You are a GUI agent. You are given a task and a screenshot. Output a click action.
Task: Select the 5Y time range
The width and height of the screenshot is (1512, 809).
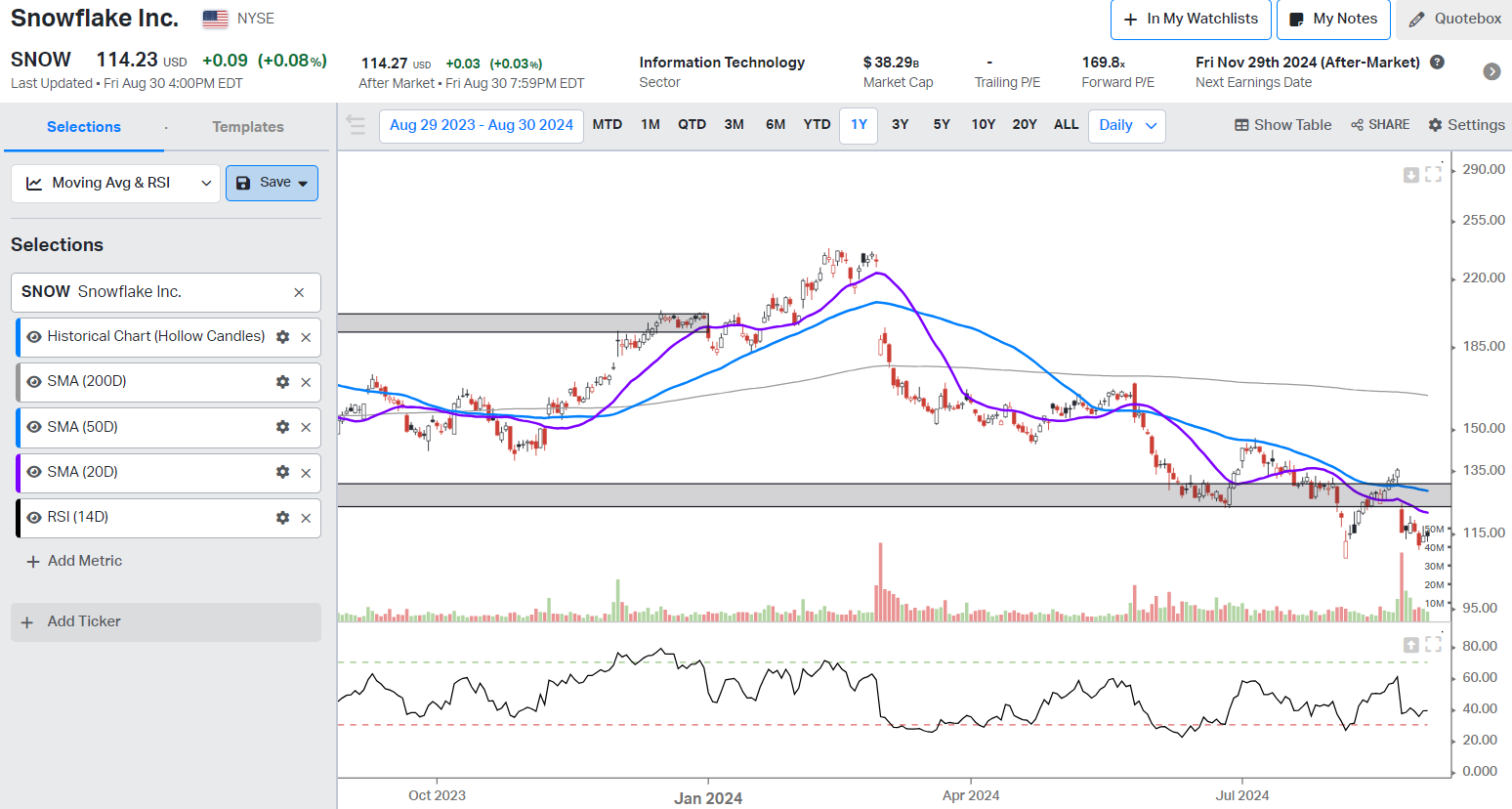tap(942, 125)
